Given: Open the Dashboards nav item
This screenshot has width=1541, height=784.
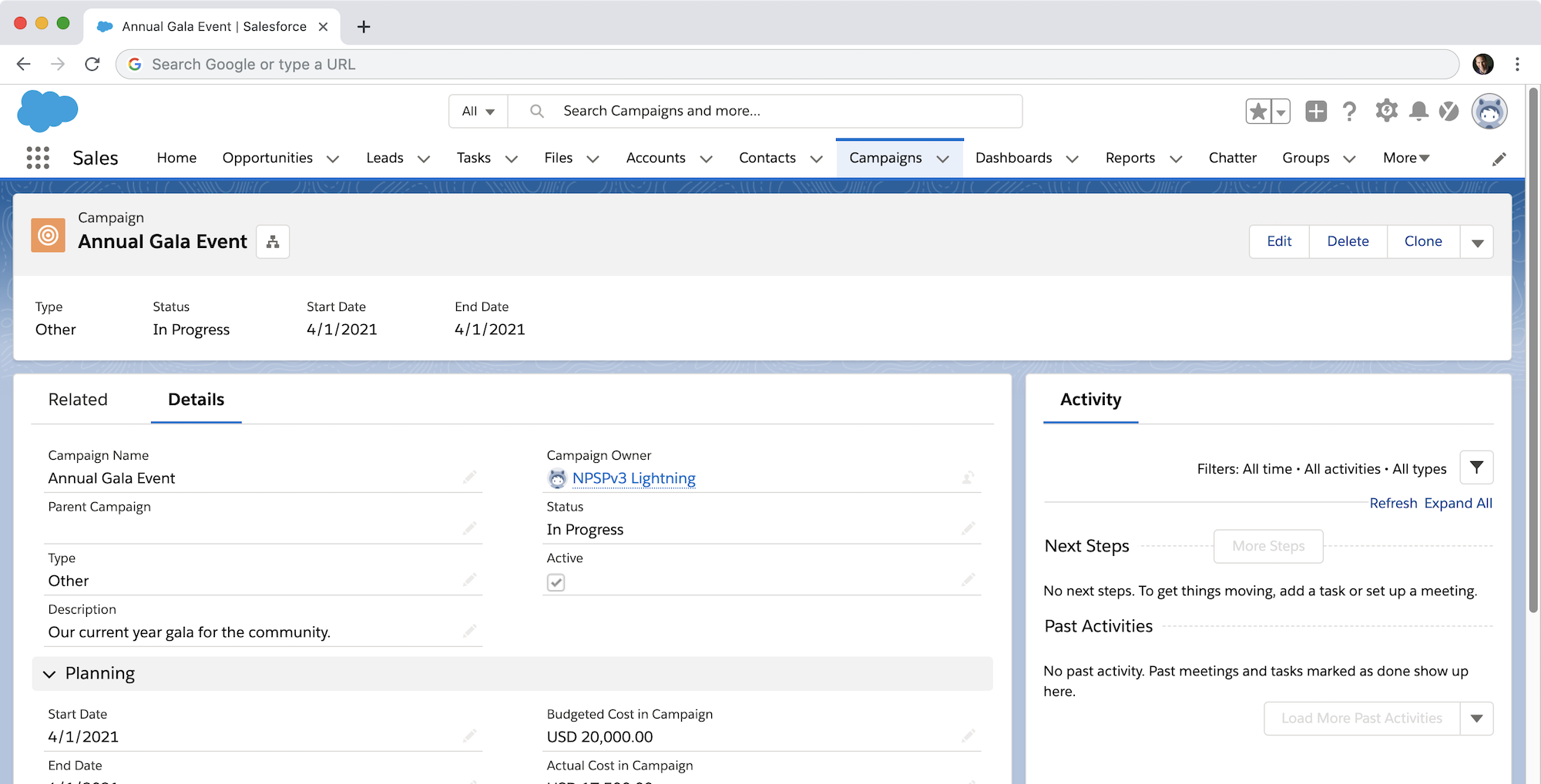Looking at the screenshot, I should point(1013,158).
